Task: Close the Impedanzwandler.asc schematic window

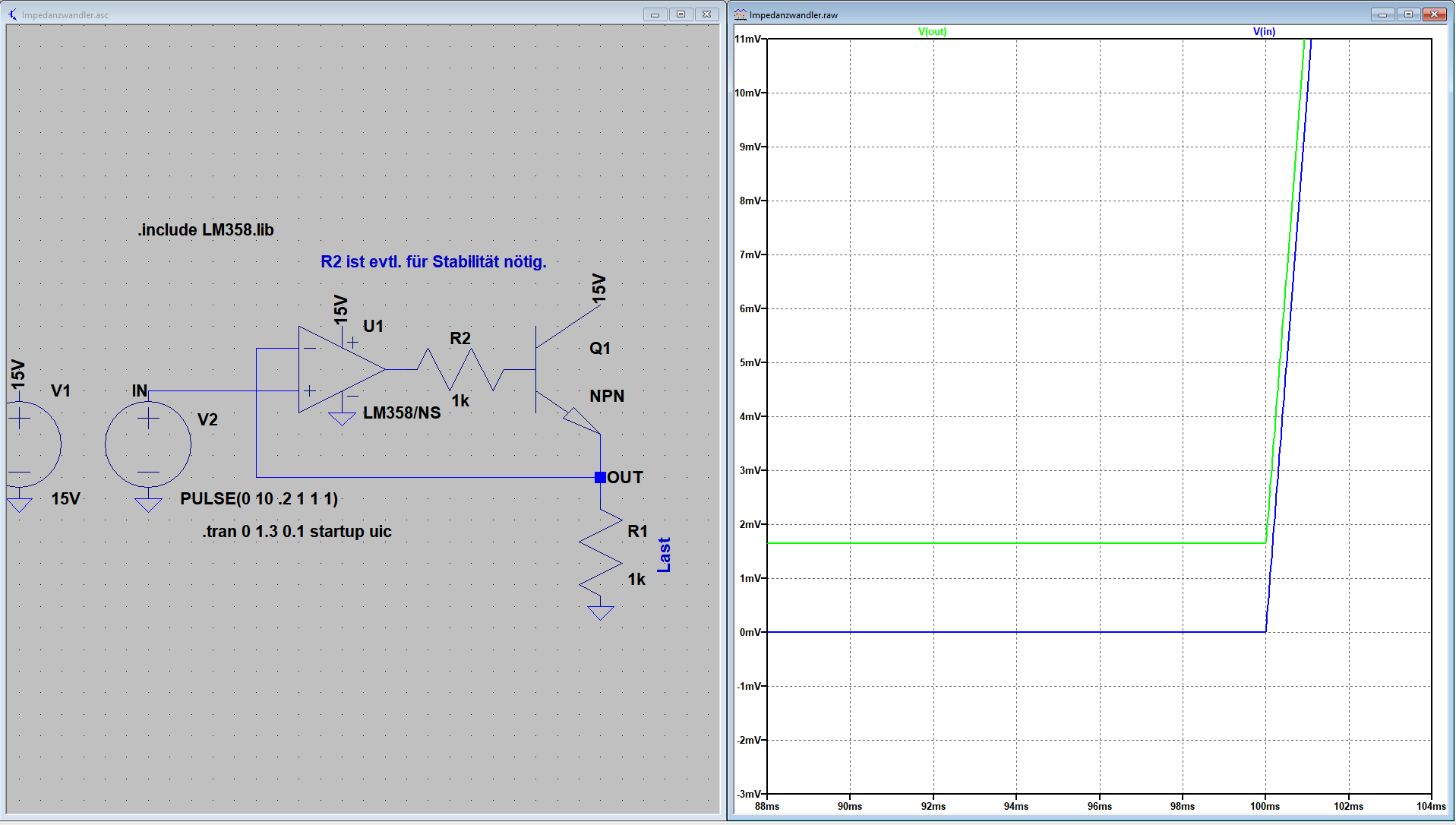Action: click(x=706, y=14)
